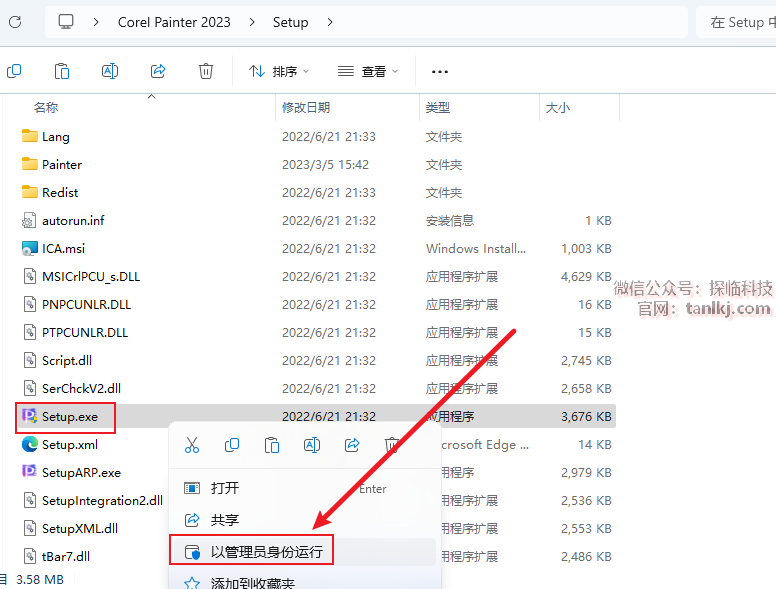The height and width of the screenshot is (589, 776).
Task: Choose 打开 in the context menu
Action: coord(225,488)
